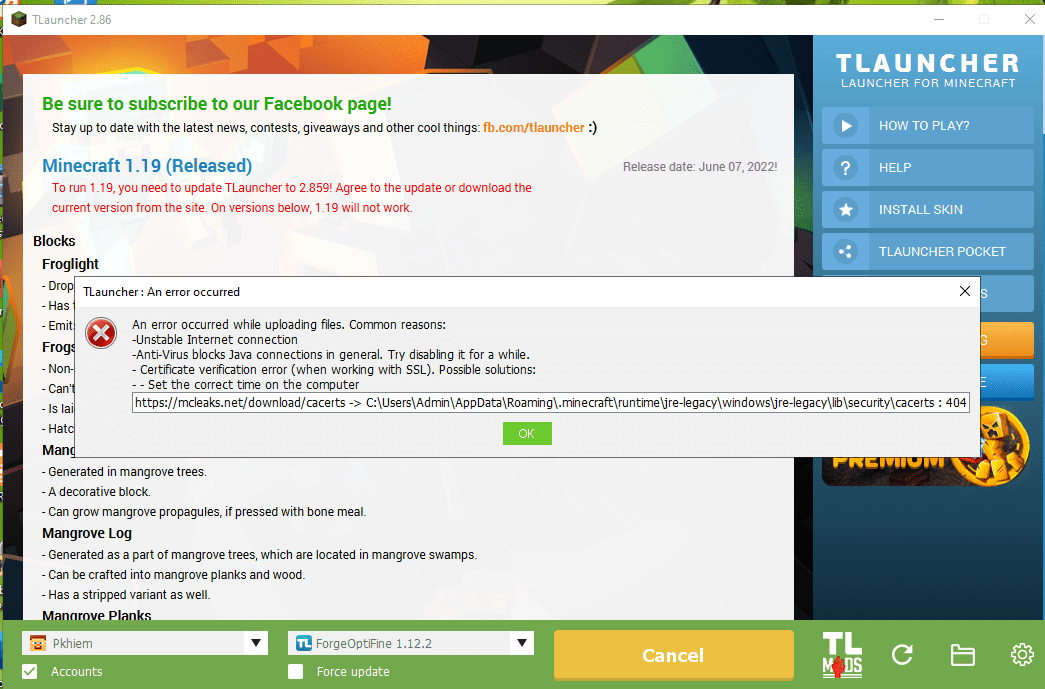This screenshot has width=1045, height=689.
Task: Click 'To run 1.19, you need to update' warning
Action: (292, 197)
